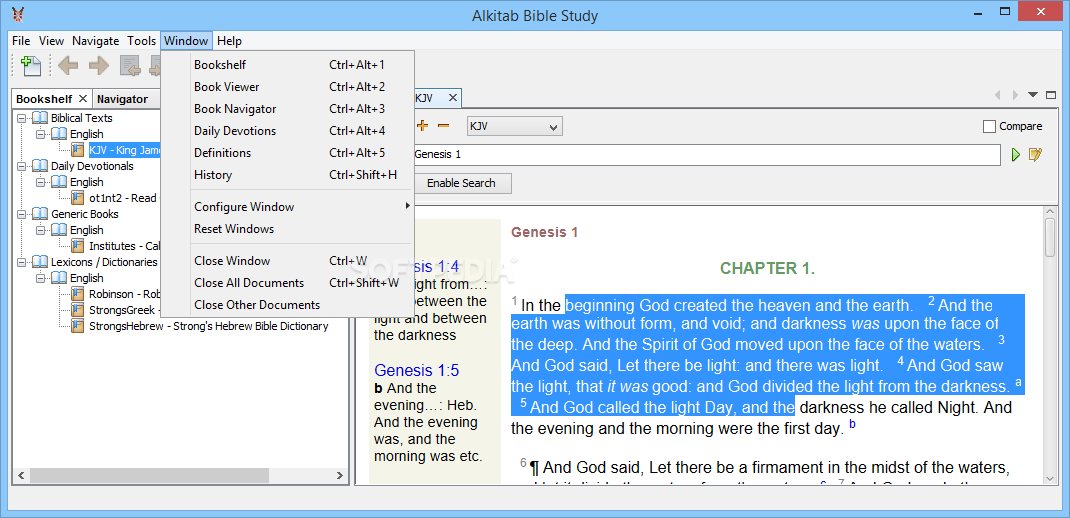1070x518 pixels.
Task: Open the Tools menu
Action: pos(141,41)
